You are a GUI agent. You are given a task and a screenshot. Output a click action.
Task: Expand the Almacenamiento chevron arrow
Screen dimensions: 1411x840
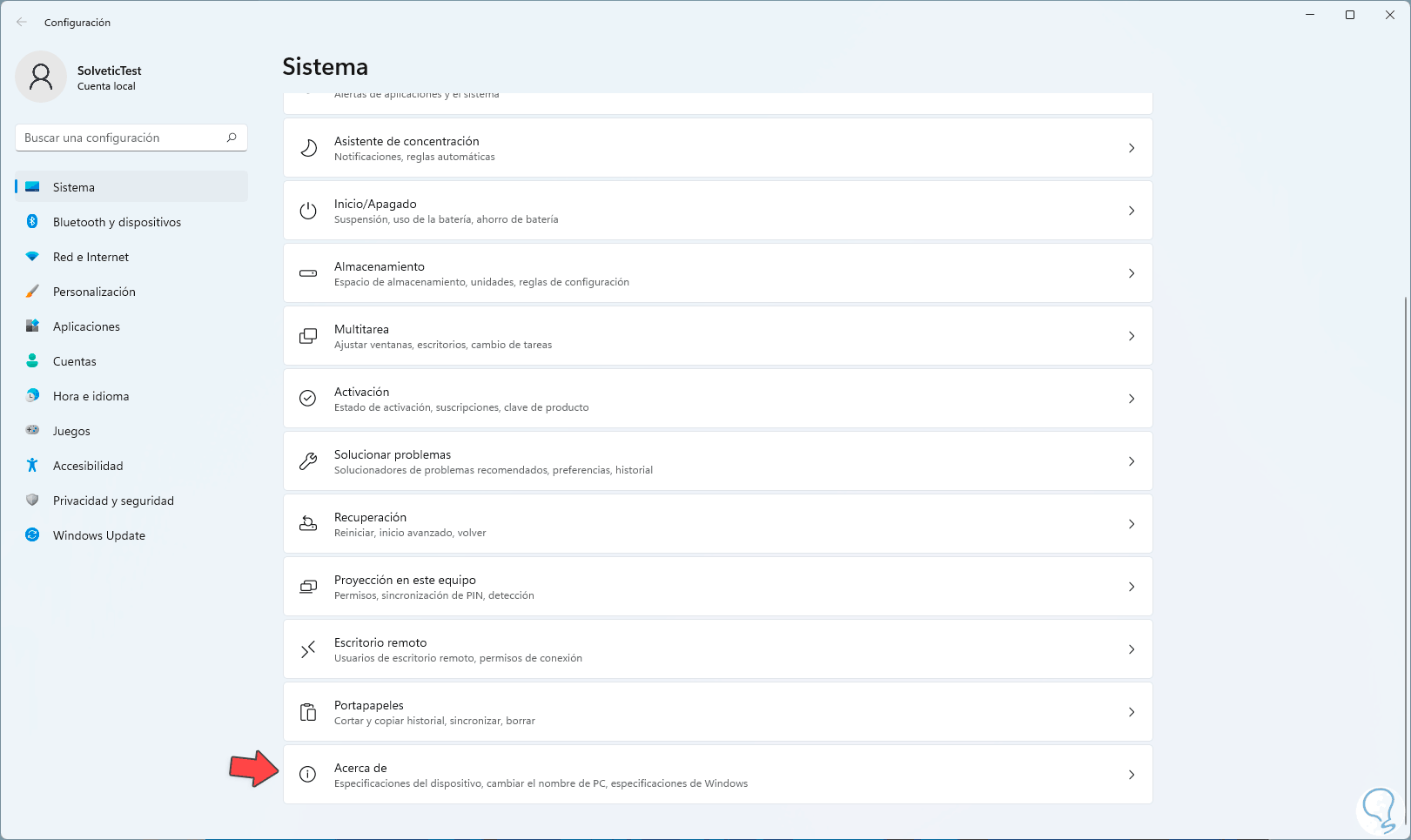[x=1132, y=273]
